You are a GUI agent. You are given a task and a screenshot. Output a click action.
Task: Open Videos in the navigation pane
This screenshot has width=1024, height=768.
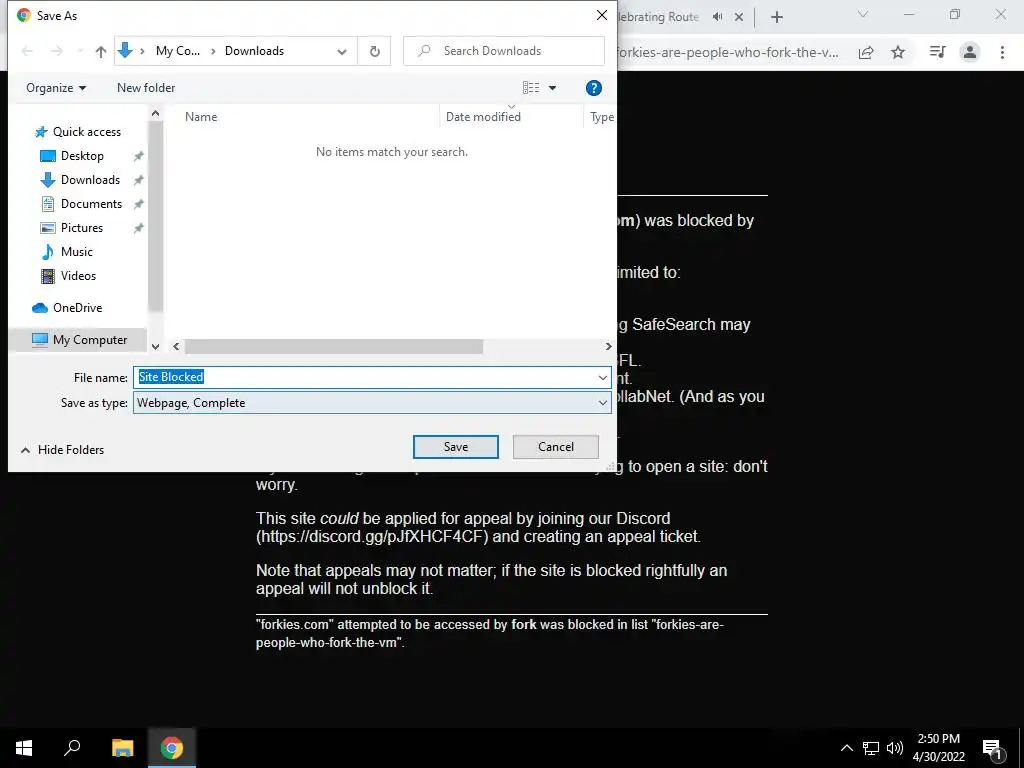78,276
